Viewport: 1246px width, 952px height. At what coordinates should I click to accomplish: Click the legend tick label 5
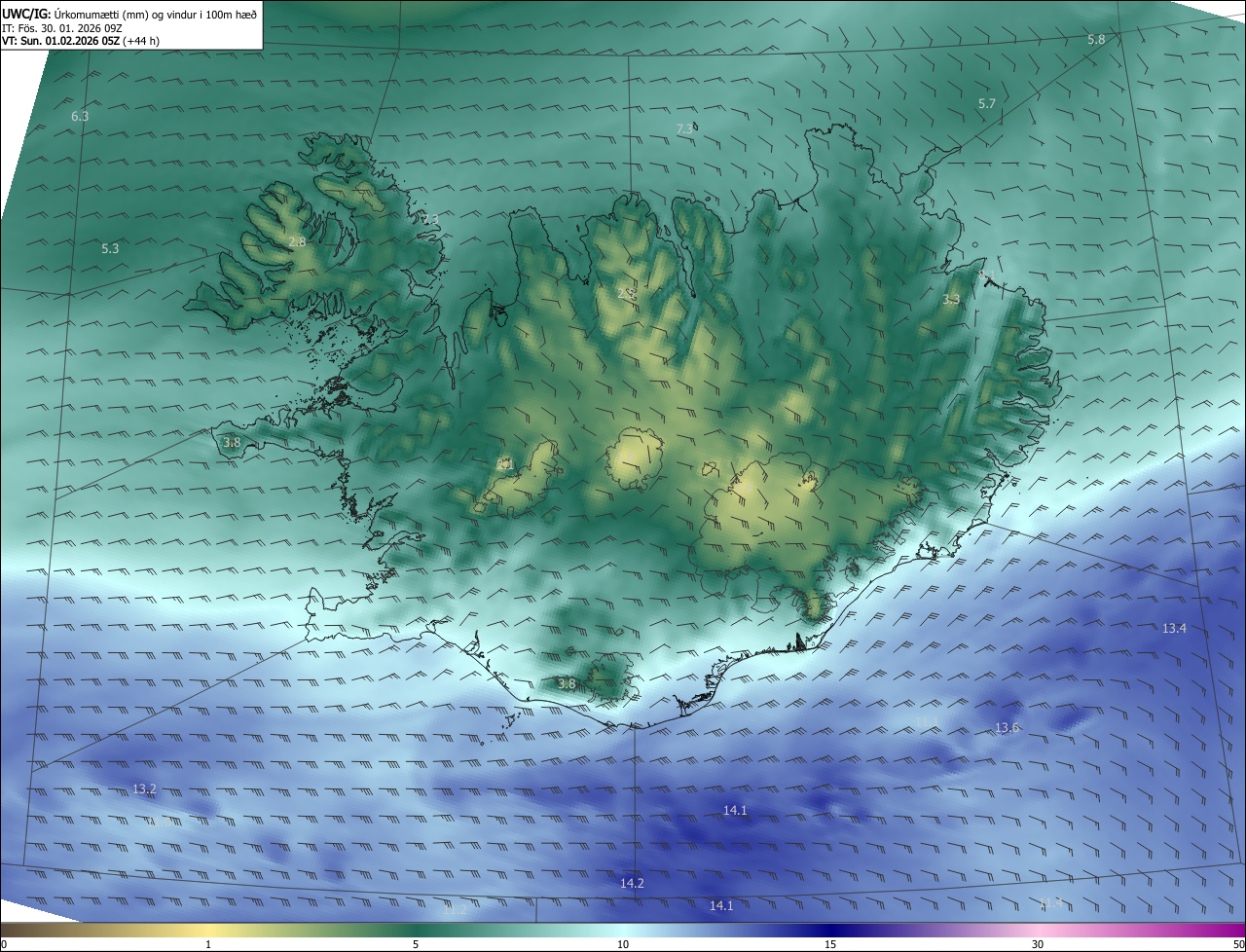coord(416,944)
